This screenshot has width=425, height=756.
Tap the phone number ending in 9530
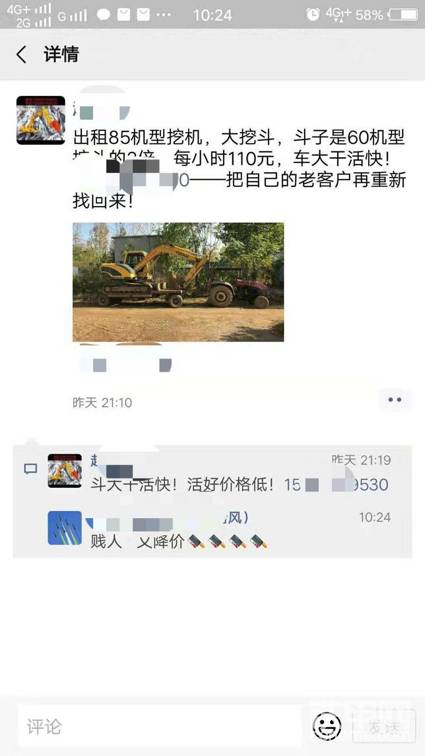[336, 485]
